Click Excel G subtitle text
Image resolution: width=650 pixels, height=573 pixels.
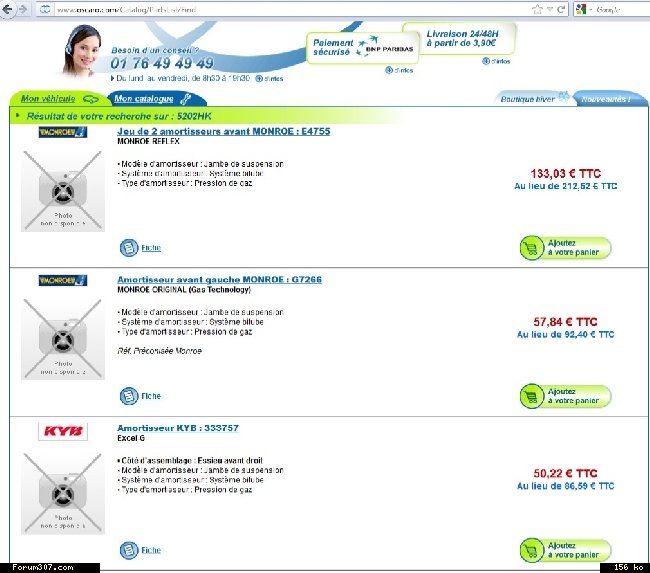pos(131,438)
